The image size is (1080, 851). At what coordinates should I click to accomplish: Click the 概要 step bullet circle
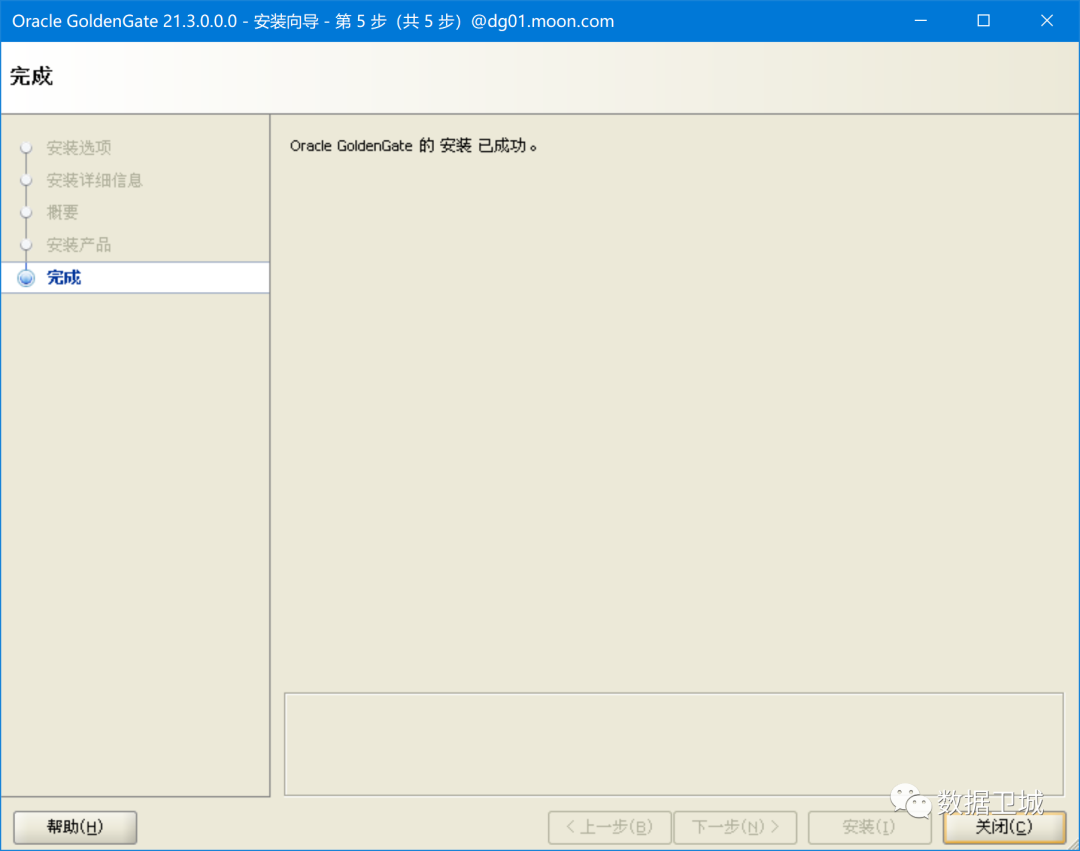(x=26, y=212)
